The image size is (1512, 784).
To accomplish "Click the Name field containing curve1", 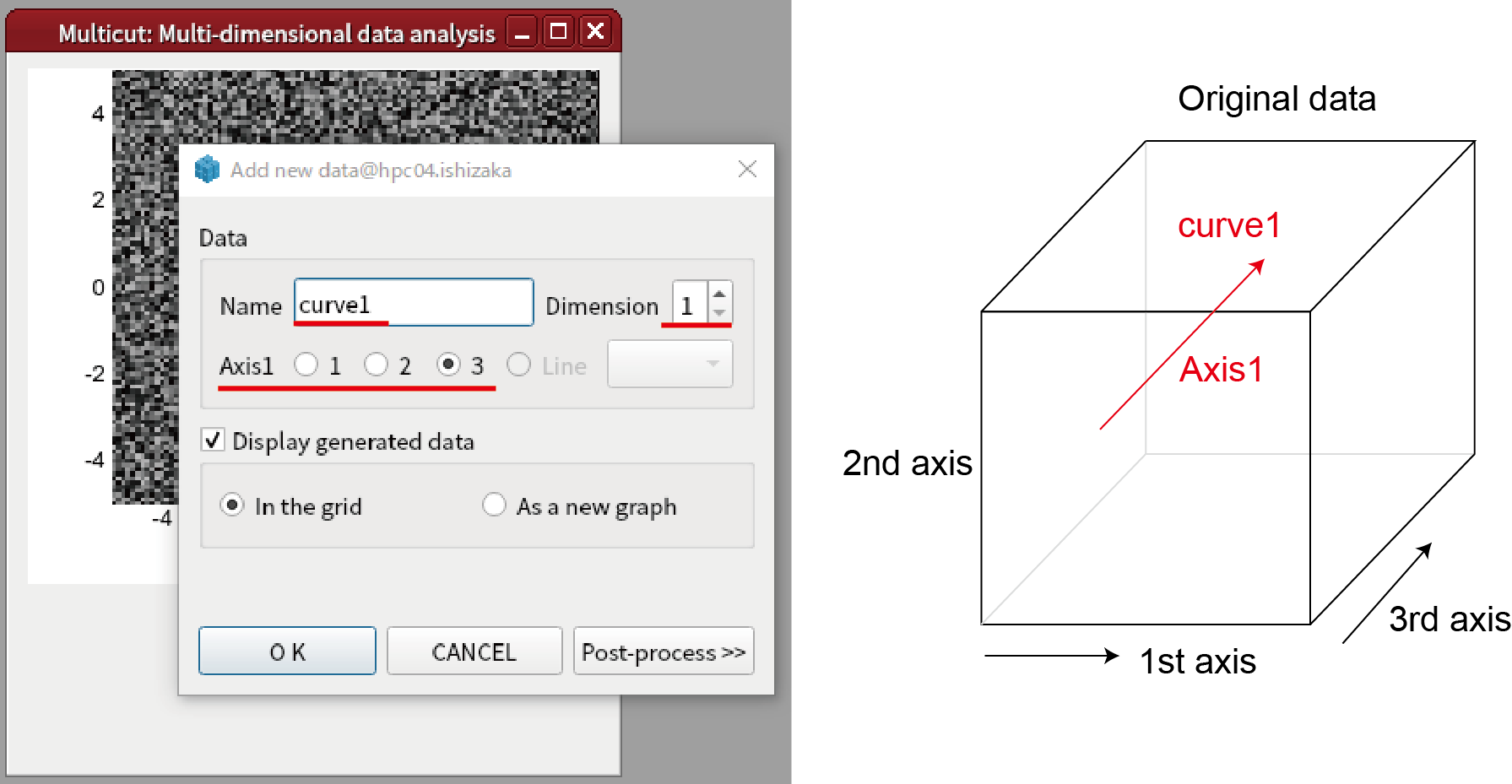I will 414,302.
